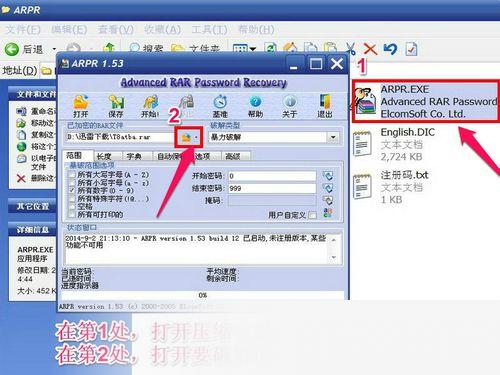Click the 文件夹 folders button in Explorer
The height and width of the screenshot is (375, 500).
[x=195, y=49]
